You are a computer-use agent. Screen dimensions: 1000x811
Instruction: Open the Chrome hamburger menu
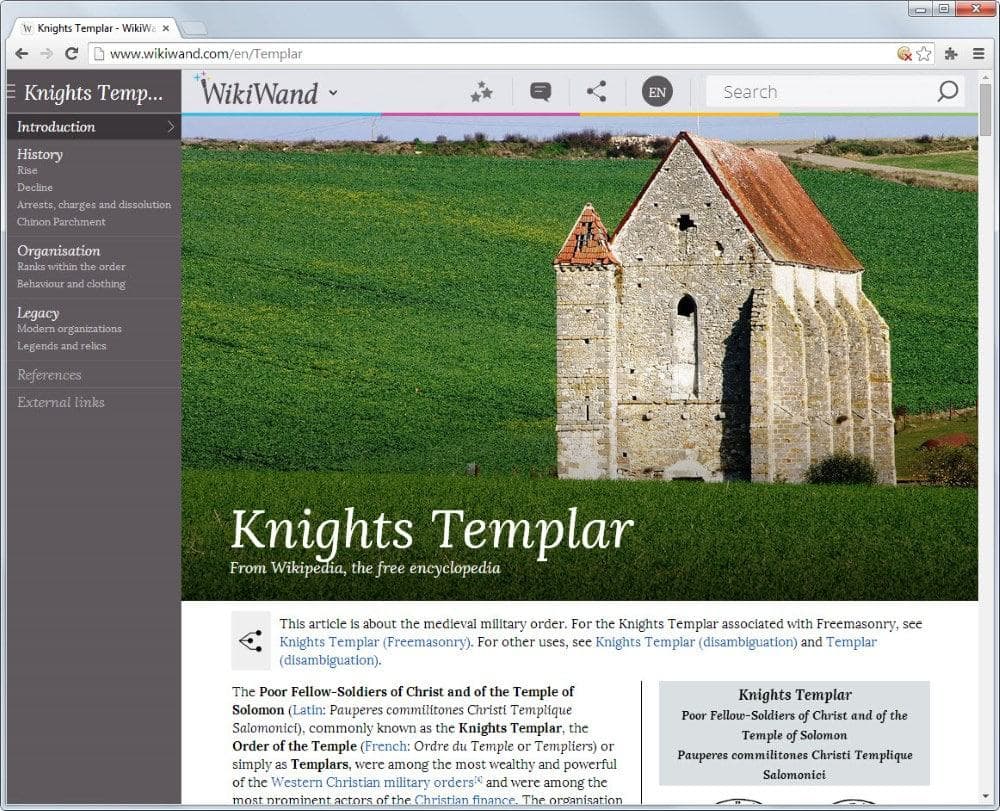click(978, 54)
